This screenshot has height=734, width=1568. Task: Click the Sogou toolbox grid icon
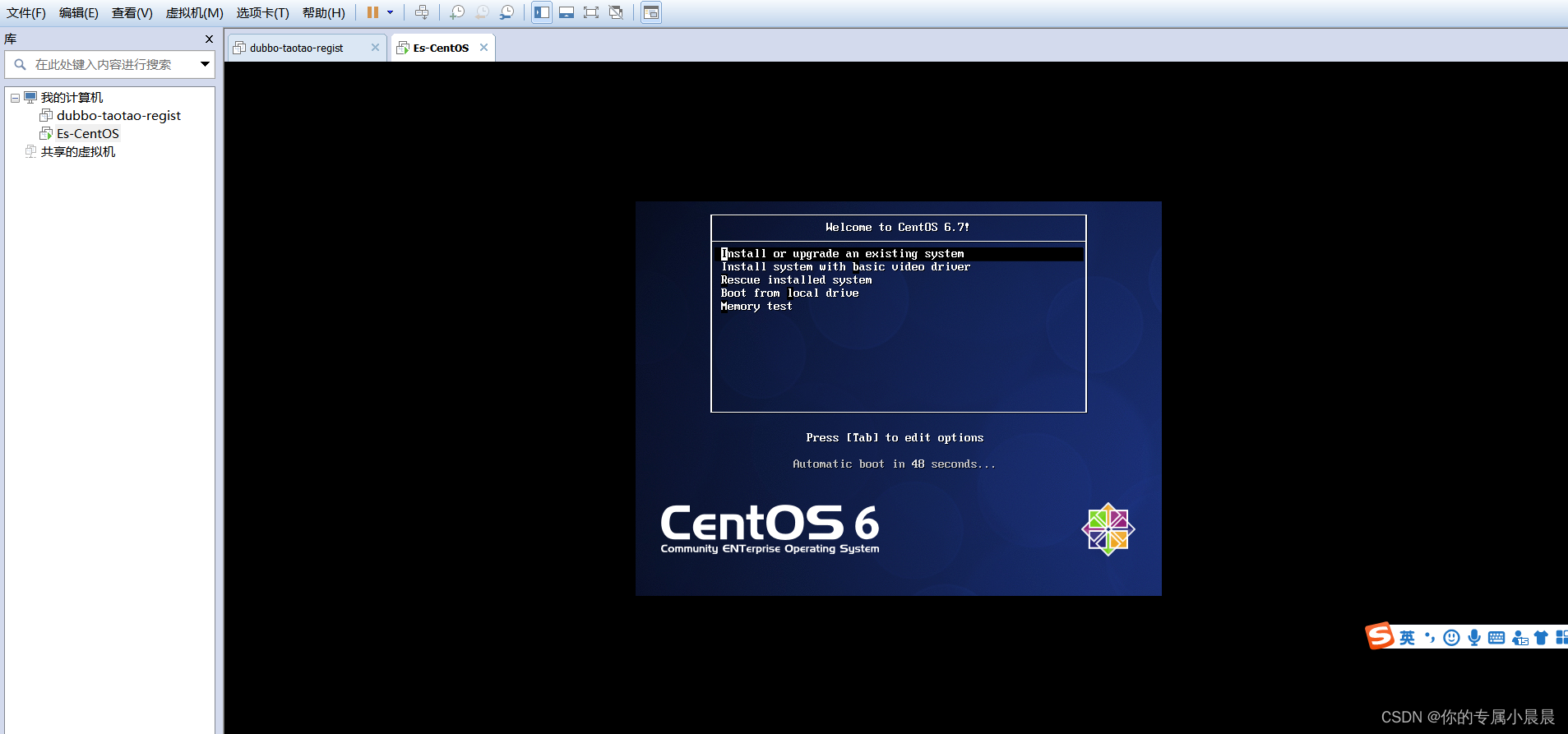1561,638
